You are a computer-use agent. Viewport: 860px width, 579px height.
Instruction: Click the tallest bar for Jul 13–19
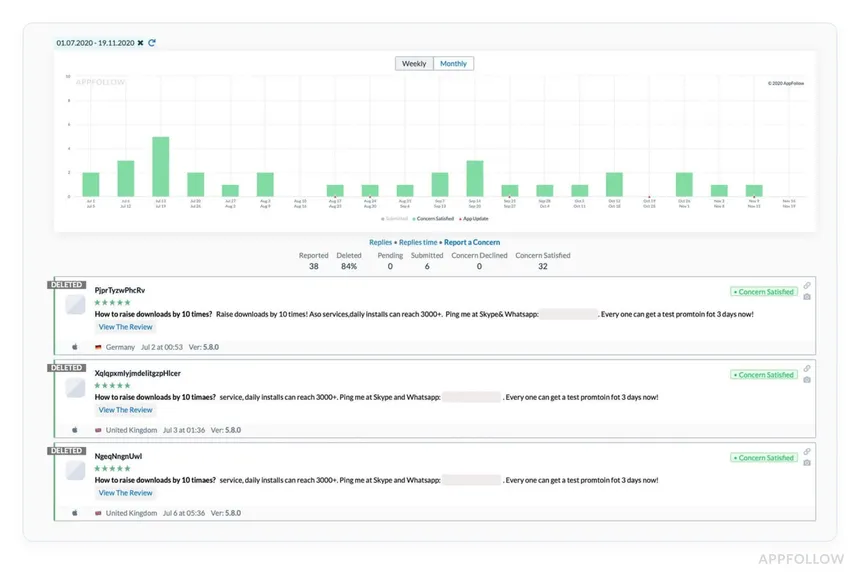pos(160,166)
